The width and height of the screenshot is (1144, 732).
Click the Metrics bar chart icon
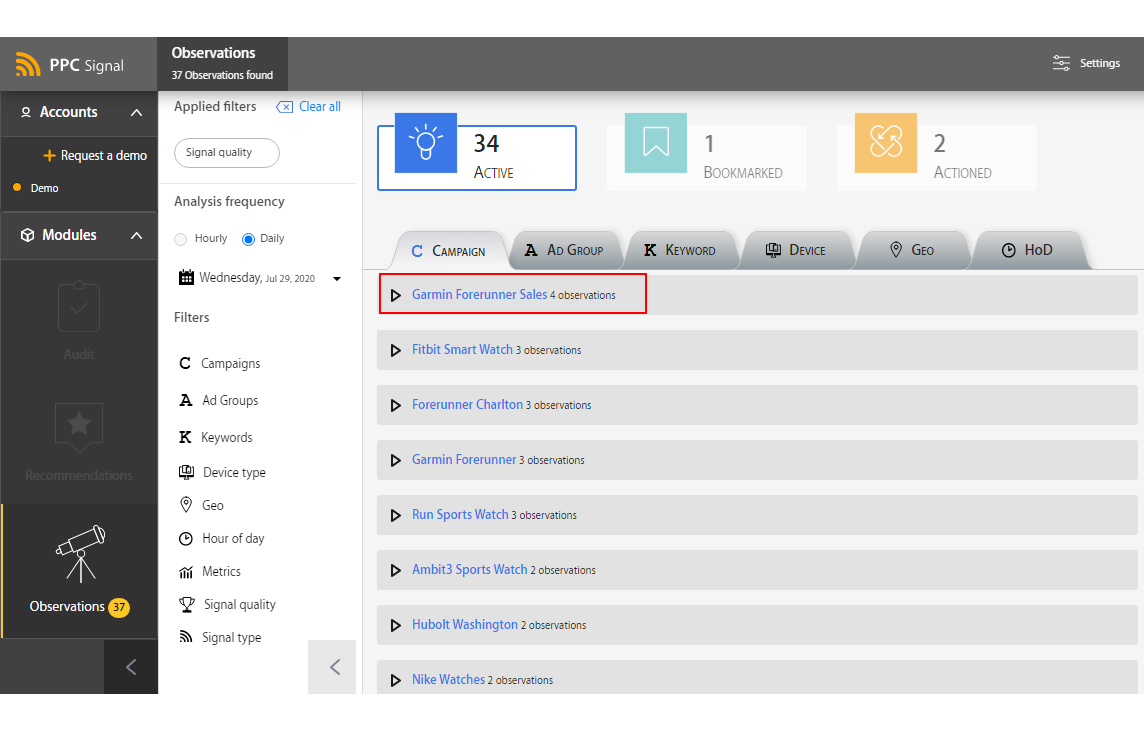pyautogui.click(x=186, y=571)
